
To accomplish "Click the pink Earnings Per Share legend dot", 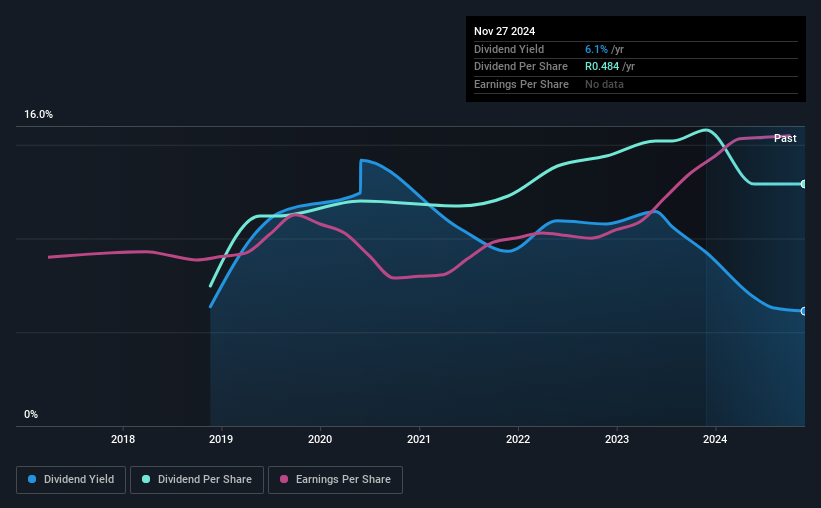I will [x=284, y=479].
